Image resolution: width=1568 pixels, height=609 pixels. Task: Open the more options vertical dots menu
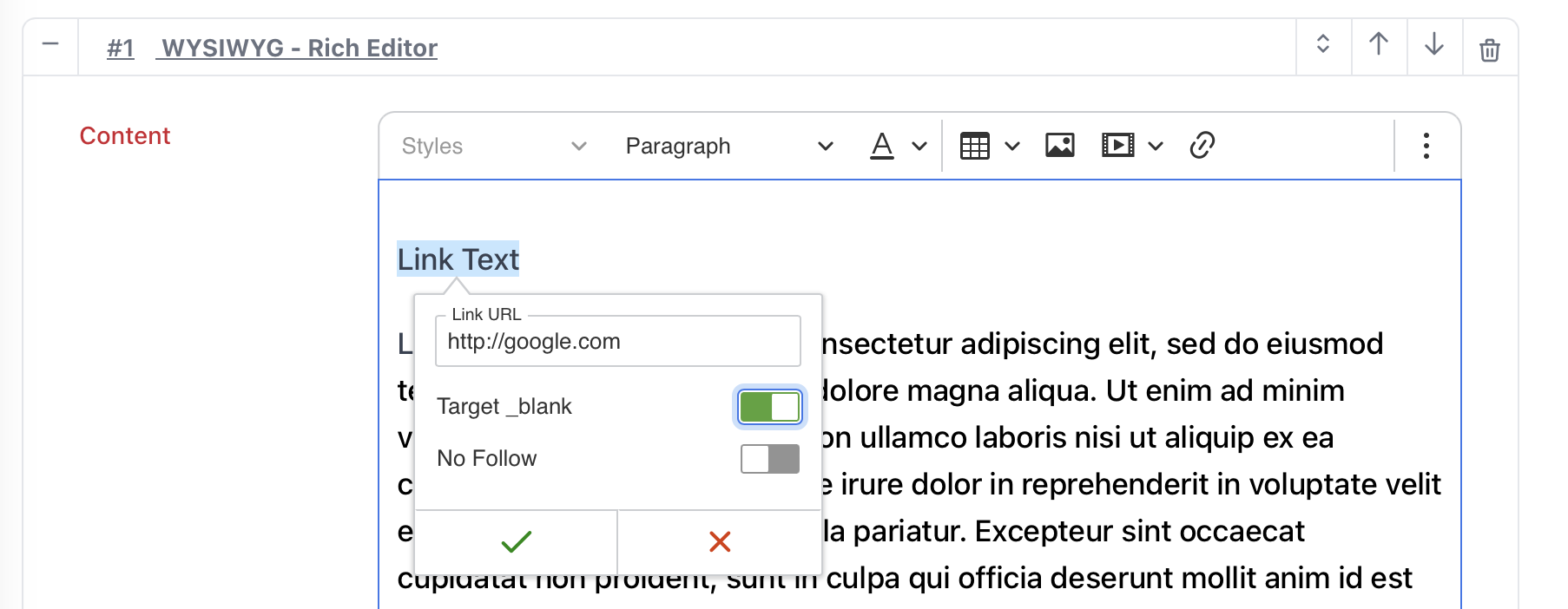[x=1426, y=146]
